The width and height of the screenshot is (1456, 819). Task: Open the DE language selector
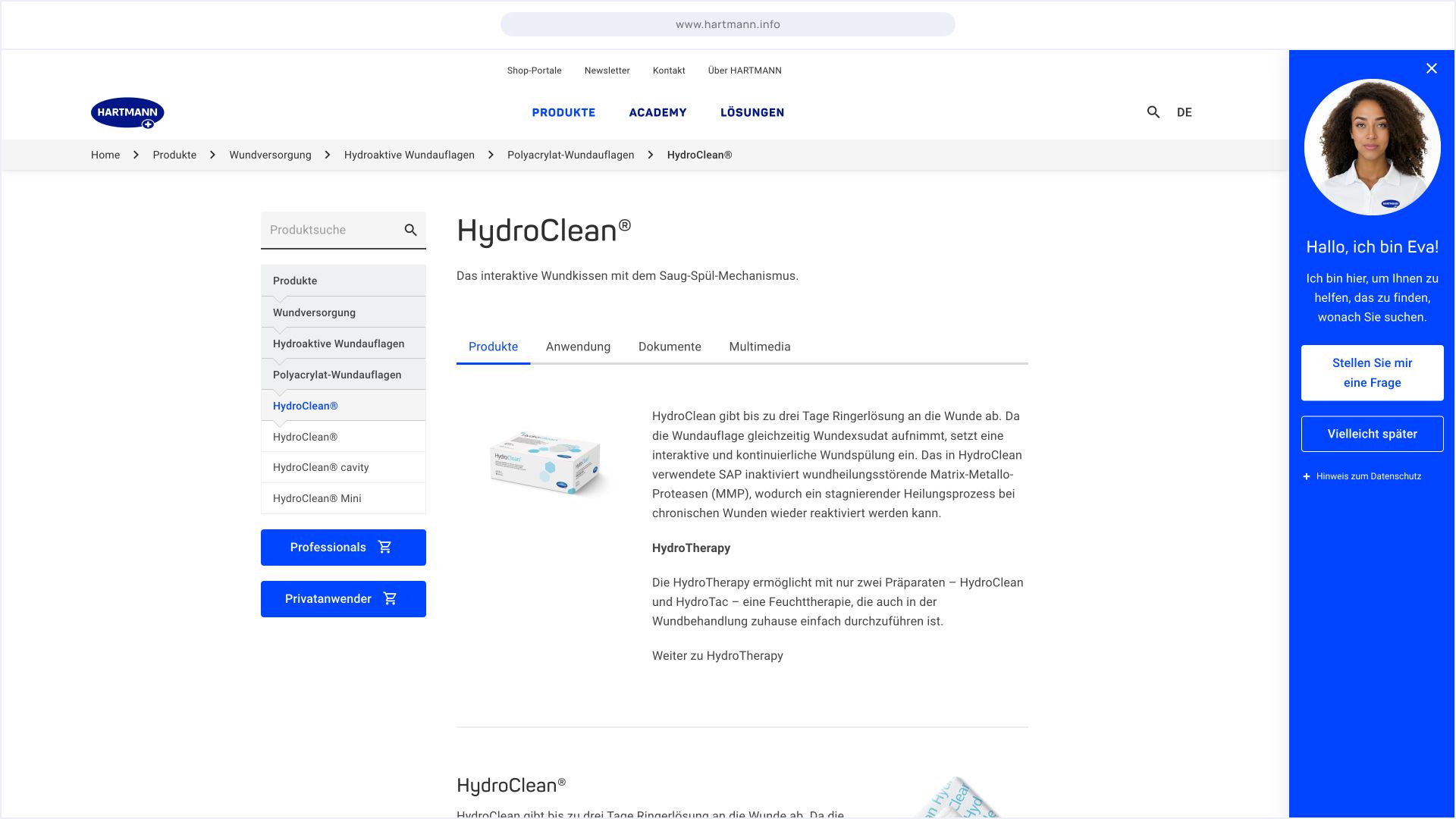click(1184, 112)
